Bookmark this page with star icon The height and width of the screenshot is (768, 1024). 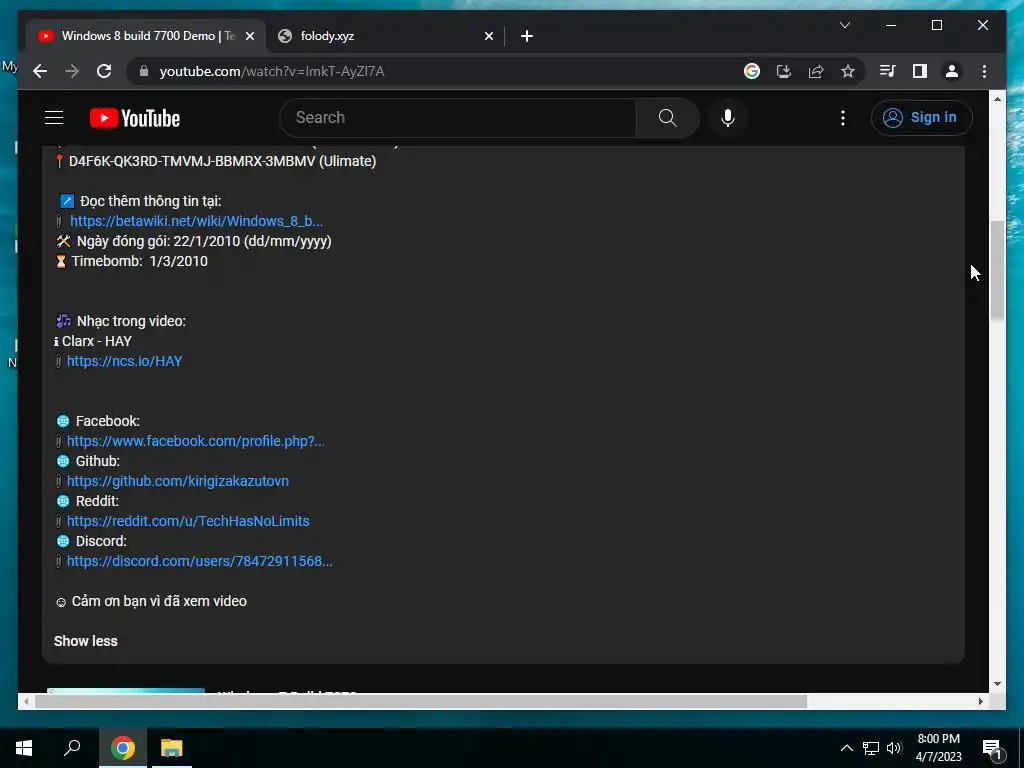coord(848,71)
